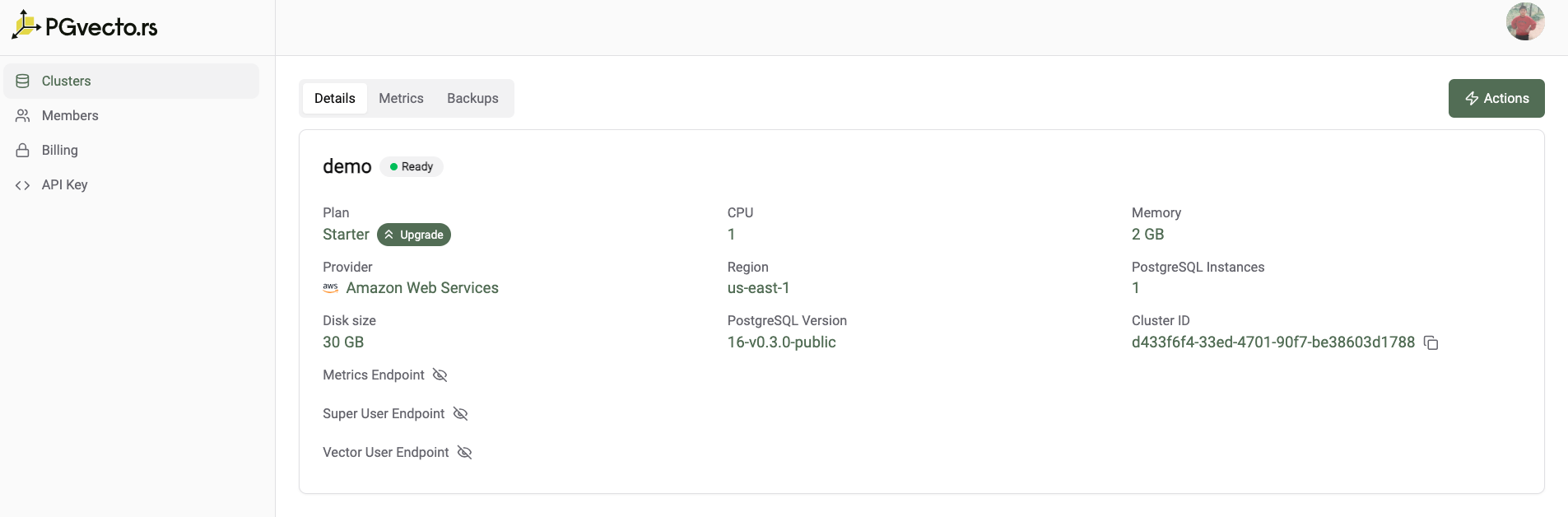This screenshot has width=1568, height=517.
Task: Open the Billing section
Action: point(60,150)
